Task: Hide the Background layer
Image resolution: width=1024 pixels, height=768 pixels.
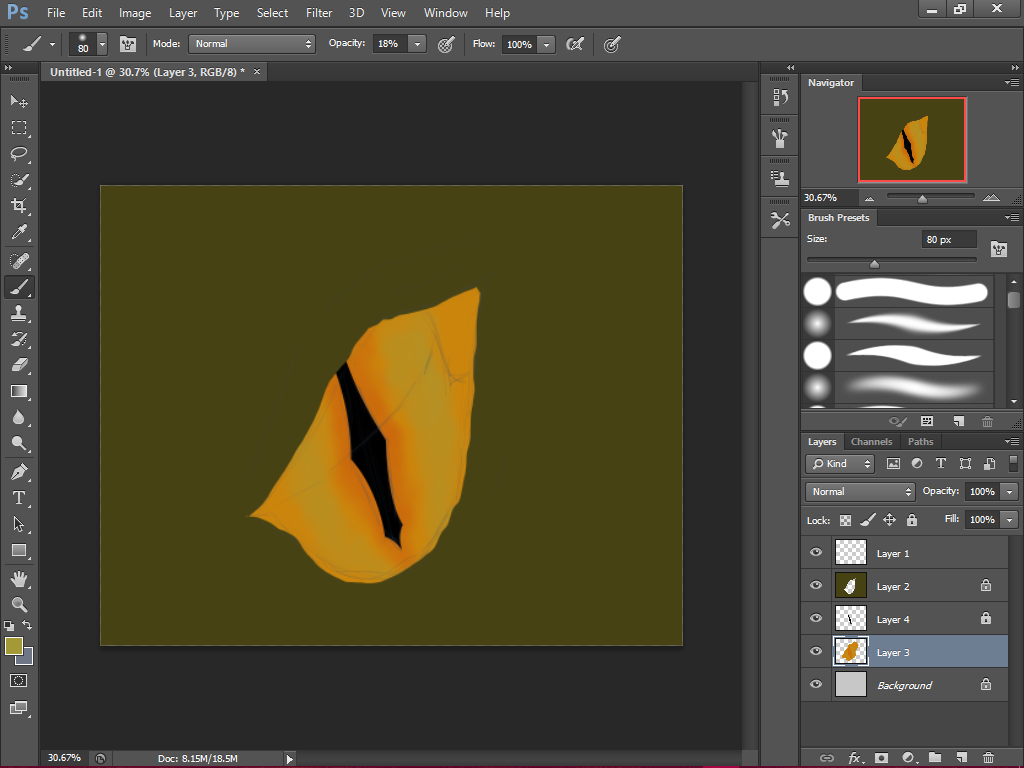Action: [815, 684]
